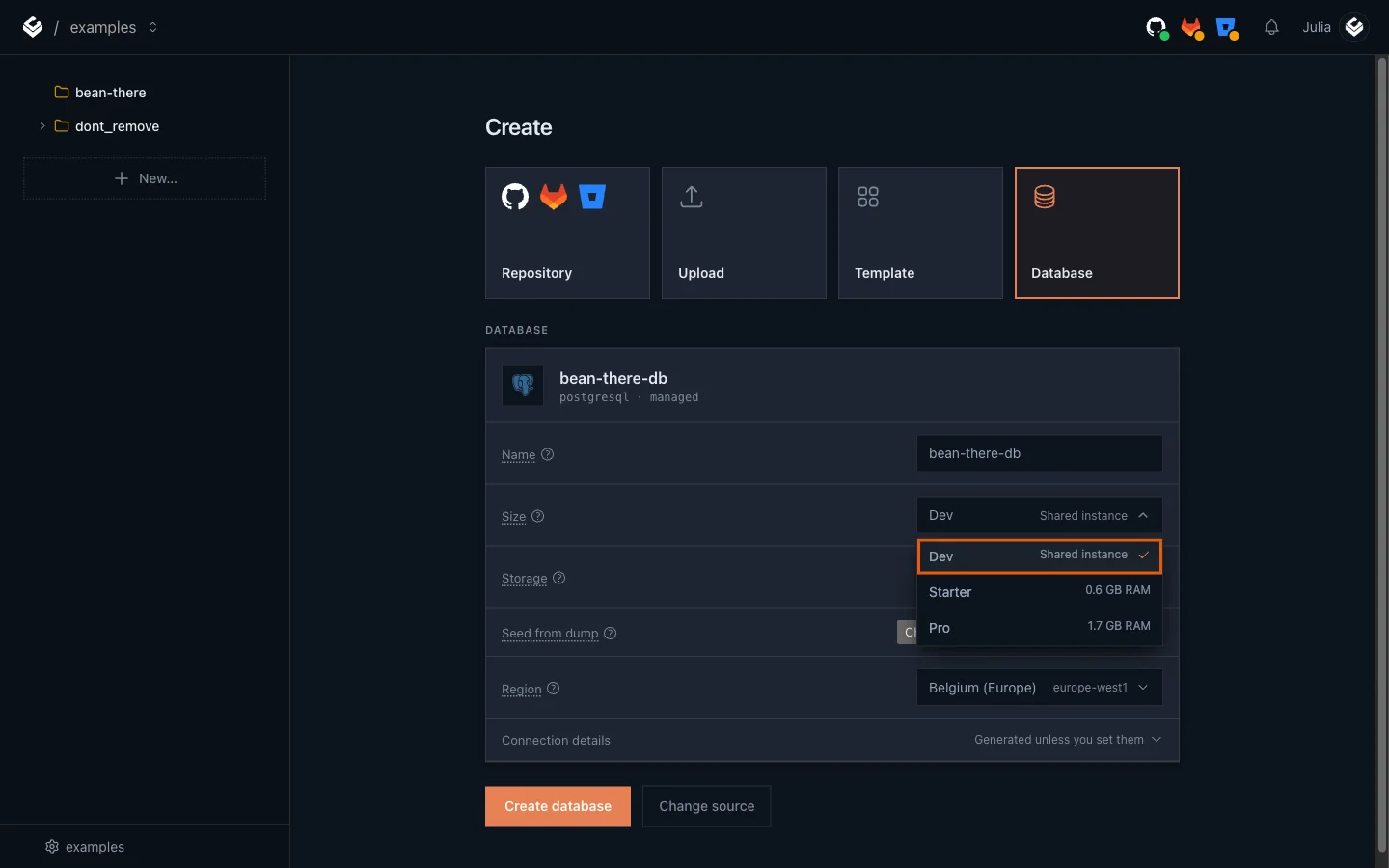The image size is (1389, 868).
Task: Open GitLab connection status icon in header
Action: (1192, 28)
